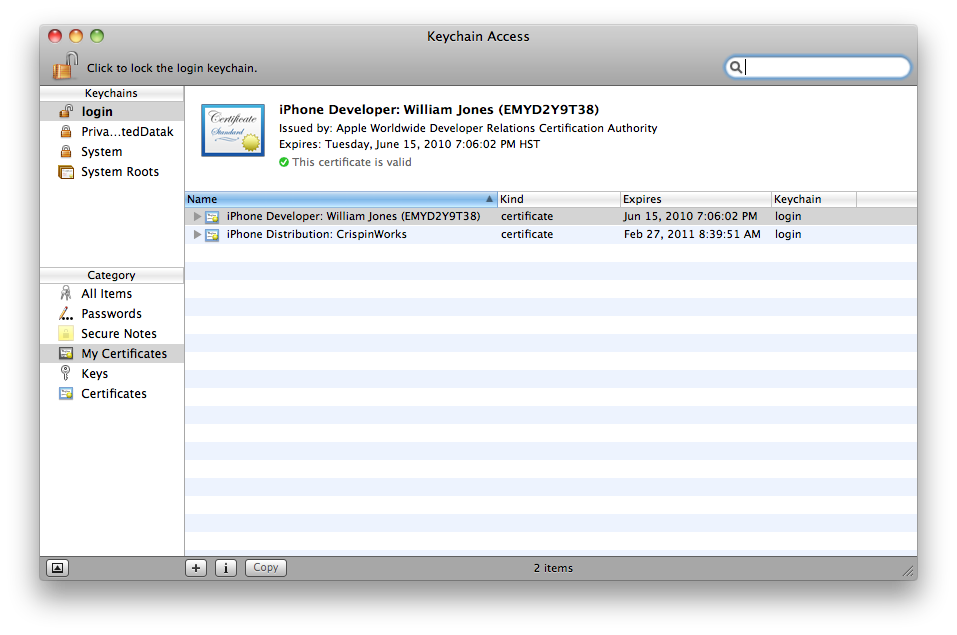Click the iPhone Distribution row certificate icon
This screenshot has width=957, height=635.
[212, 235]
